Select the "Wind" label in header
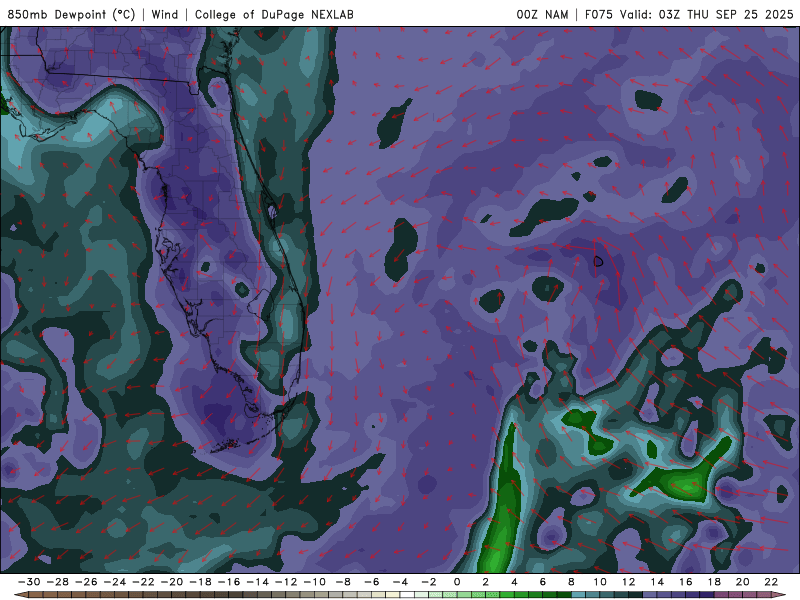 [x=165, y=14]
